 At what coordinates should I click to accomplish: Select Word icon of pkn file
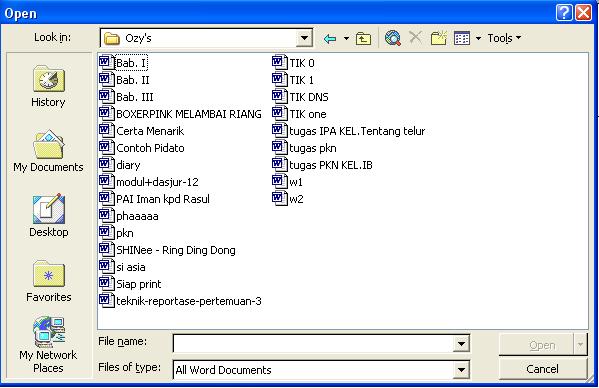(x=107, y=233)
